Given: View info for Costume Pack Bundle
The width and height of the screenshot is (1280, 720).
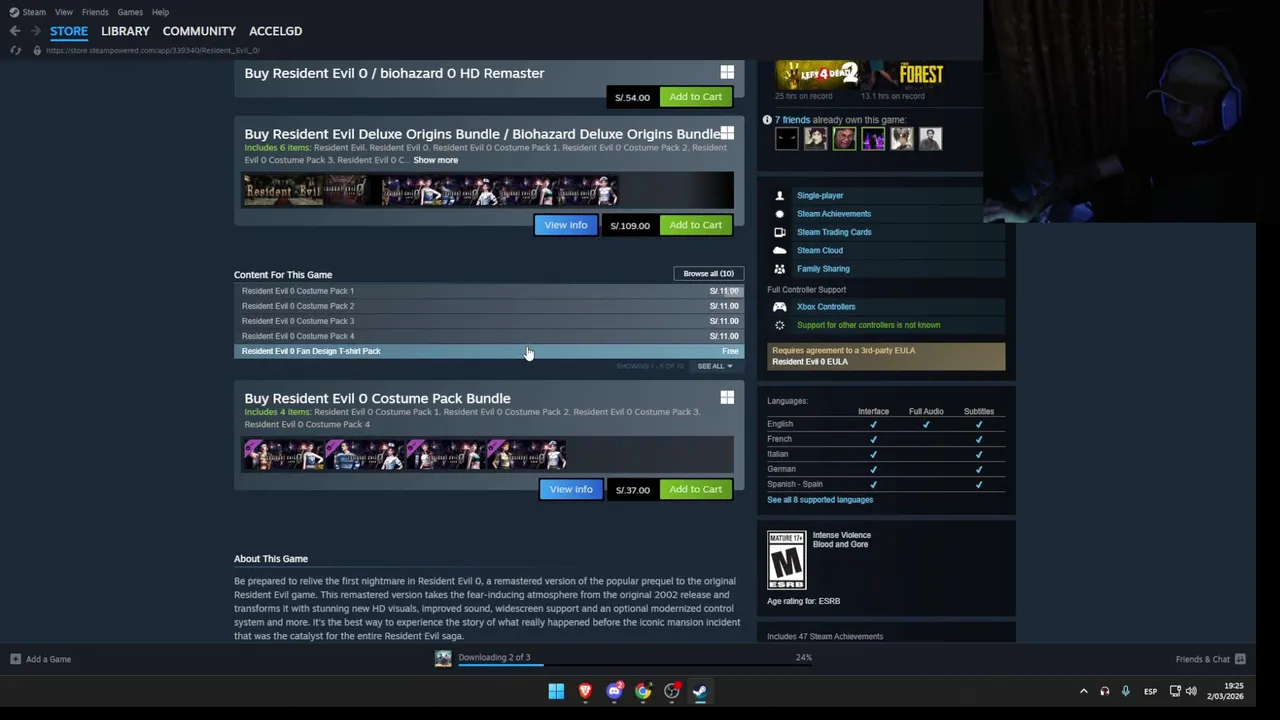Looking at the screenshot, I should 571,489.
